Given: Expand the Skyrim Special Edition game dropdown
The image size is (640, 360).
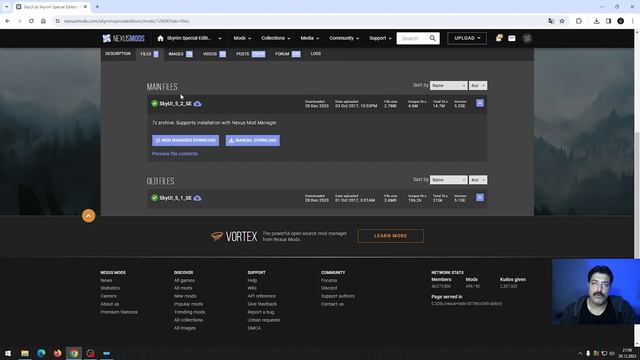Looking at the screenshot, I should click(x=220, y=38).
